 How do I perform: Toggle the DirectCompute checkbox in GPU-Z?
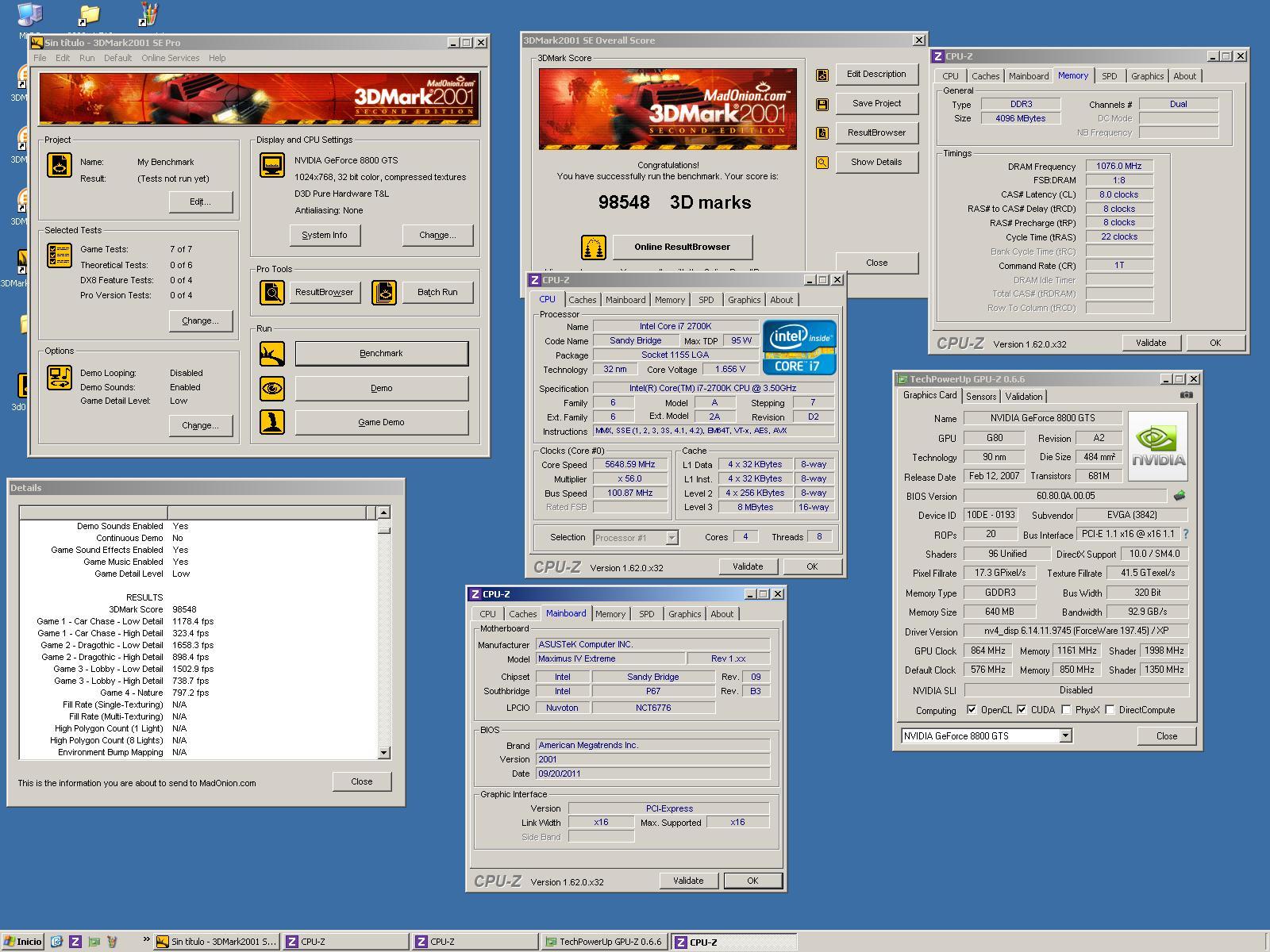point(1110,710)
